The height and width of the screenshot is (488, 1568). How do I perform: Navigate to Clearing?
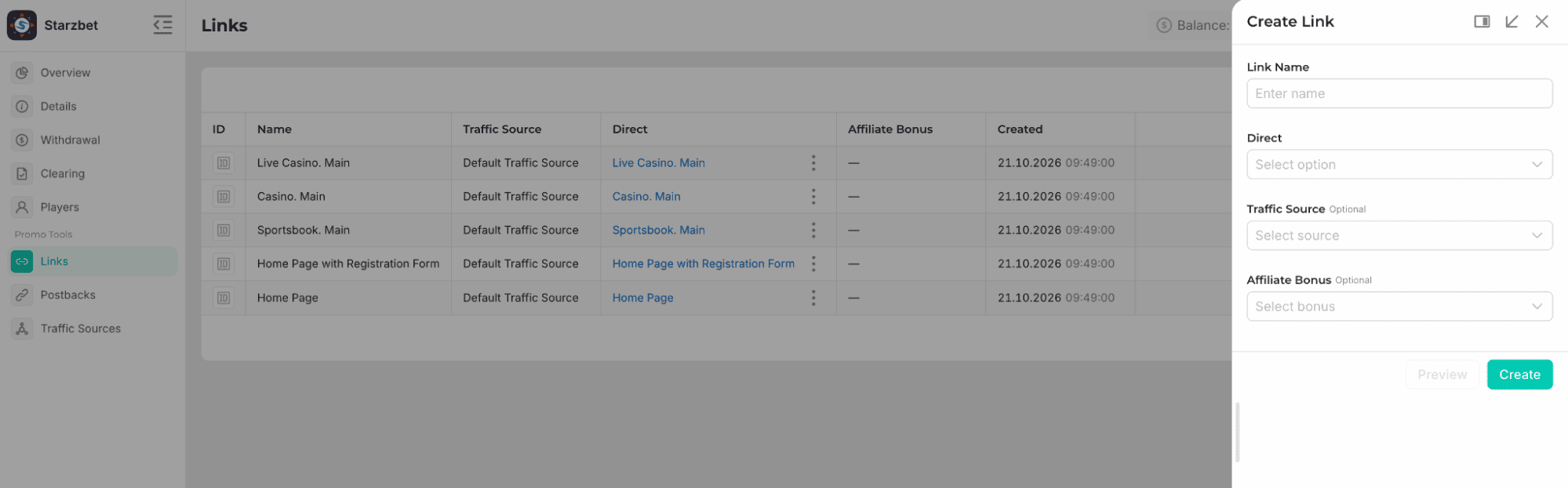coord(93,174)
